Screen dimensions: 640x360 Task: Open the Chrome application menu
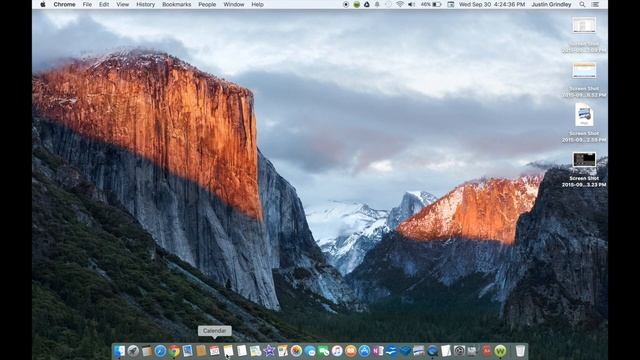64,4
